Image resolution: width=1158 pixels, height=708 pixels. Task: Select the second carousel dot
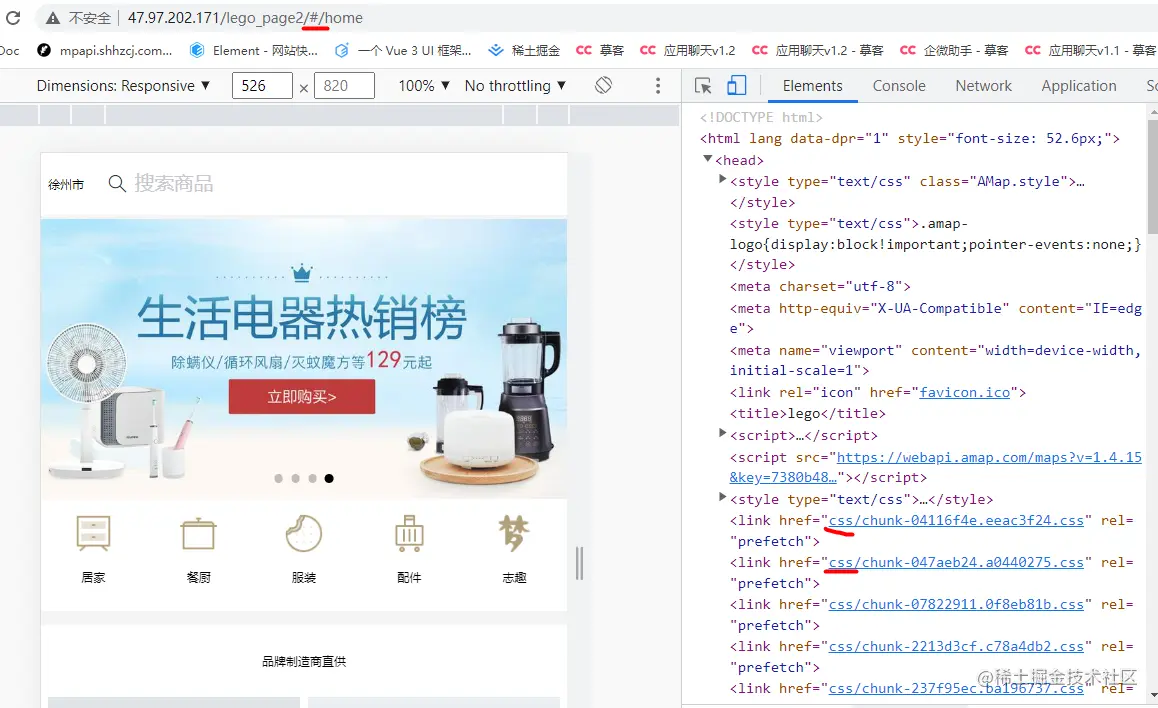295,478
